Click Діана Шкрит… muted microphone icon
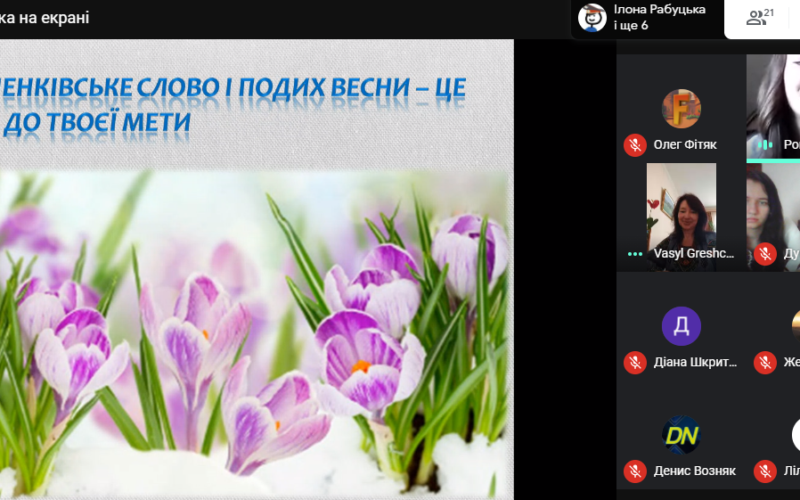 634,363
